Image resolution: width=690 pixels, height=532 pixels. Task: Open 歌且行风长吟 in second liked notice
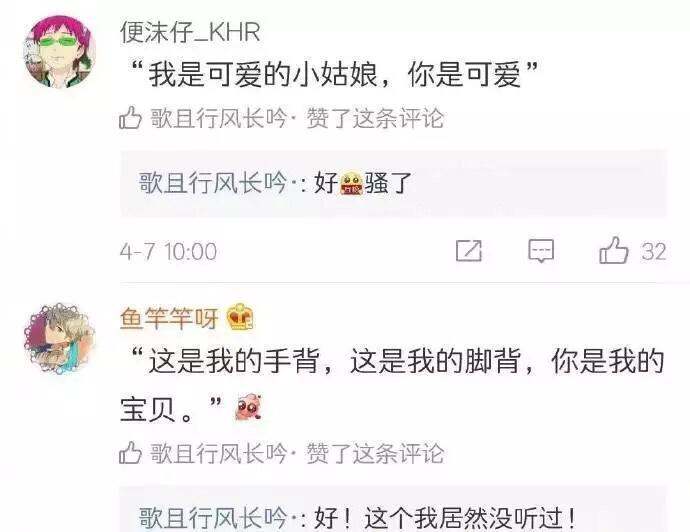pyautogui.click(x=218, y=453)
